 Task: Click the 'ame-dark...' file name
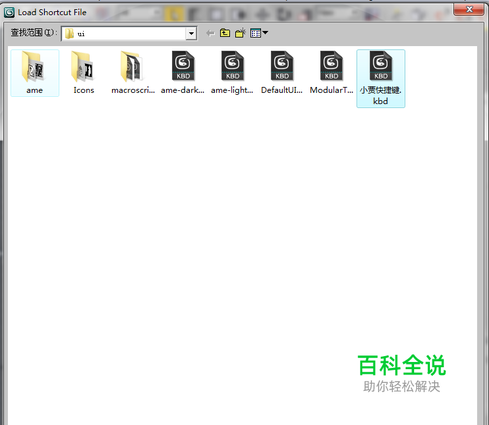pyautogui.click(x=182, y=90)
